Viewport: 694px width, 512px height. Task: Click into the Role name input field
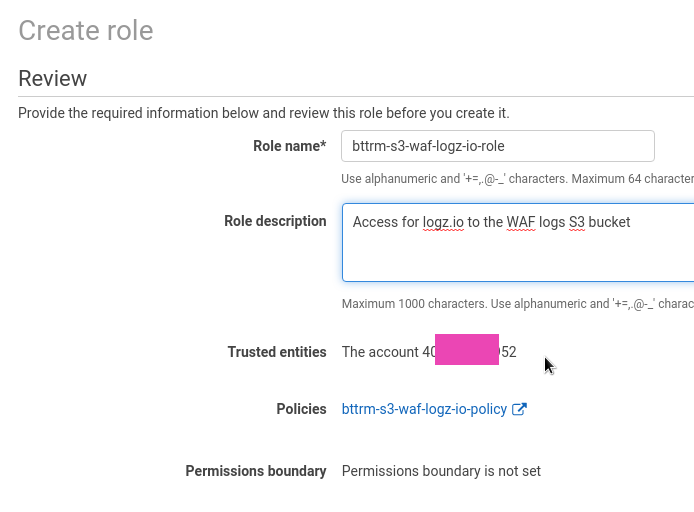tap(497, 146)
